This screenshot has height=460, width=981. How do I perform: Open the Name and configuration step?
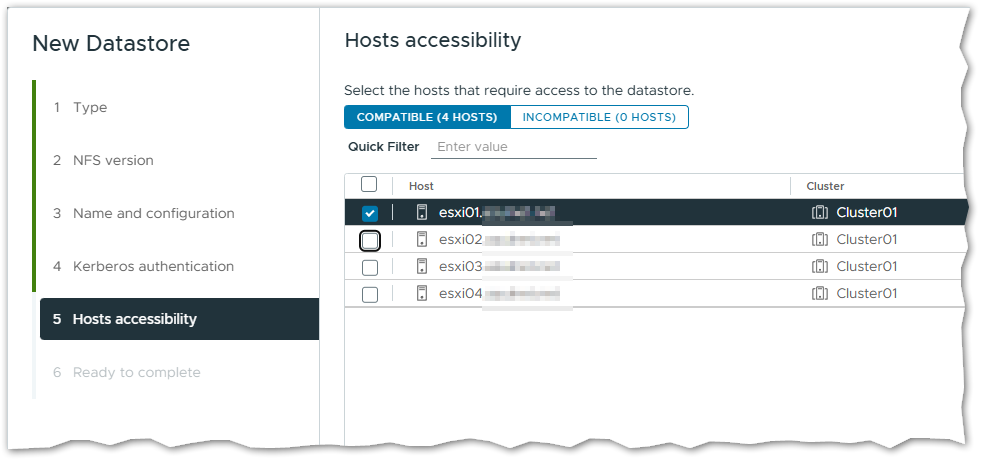click(153, 213)
